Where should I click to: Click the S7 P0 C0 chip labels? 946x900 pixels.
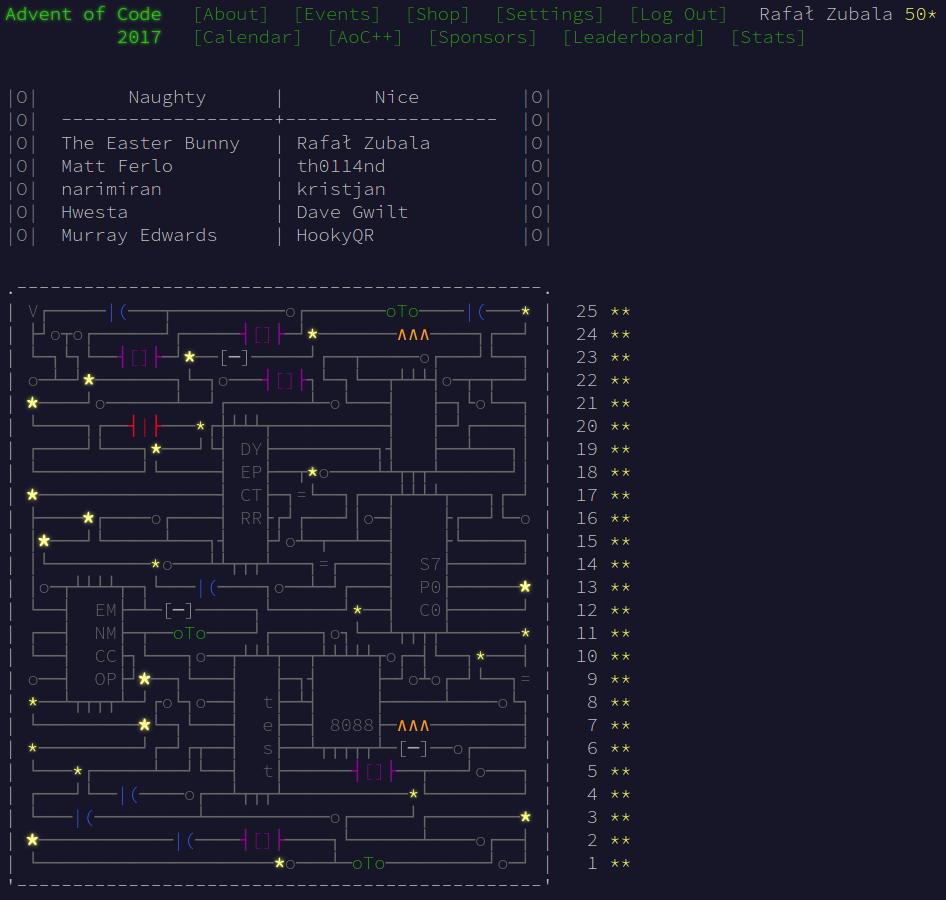tap(430, 587)
